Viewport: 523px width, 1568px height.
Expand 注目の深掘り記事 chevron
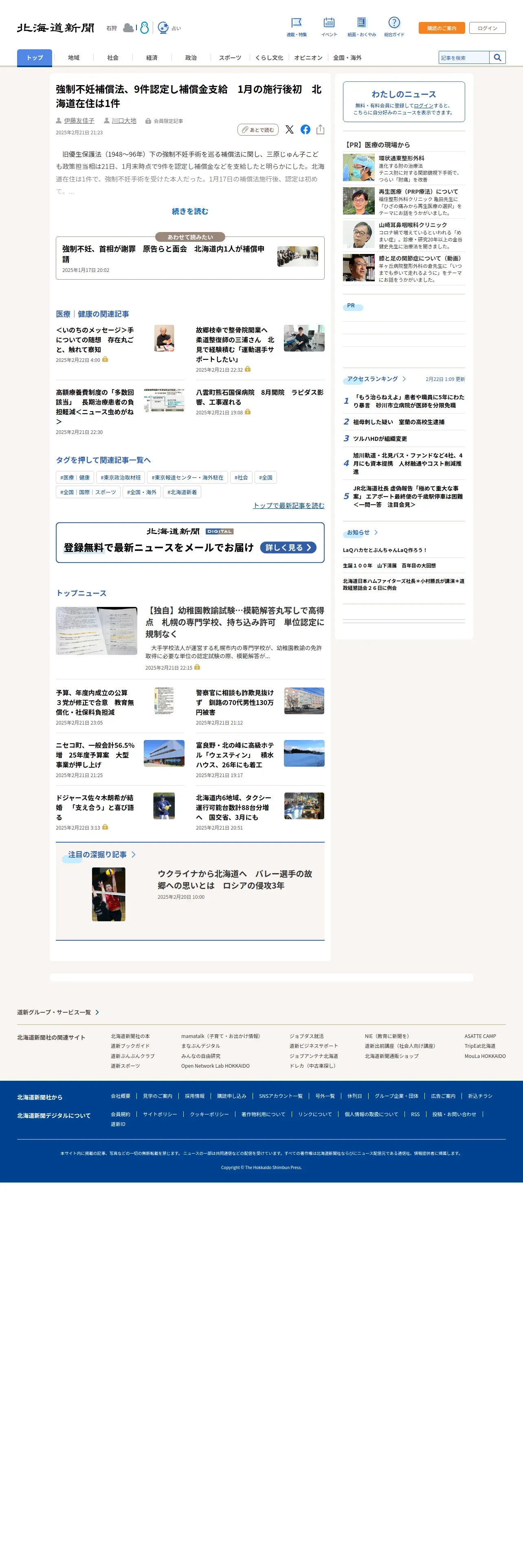click(133, 854)
